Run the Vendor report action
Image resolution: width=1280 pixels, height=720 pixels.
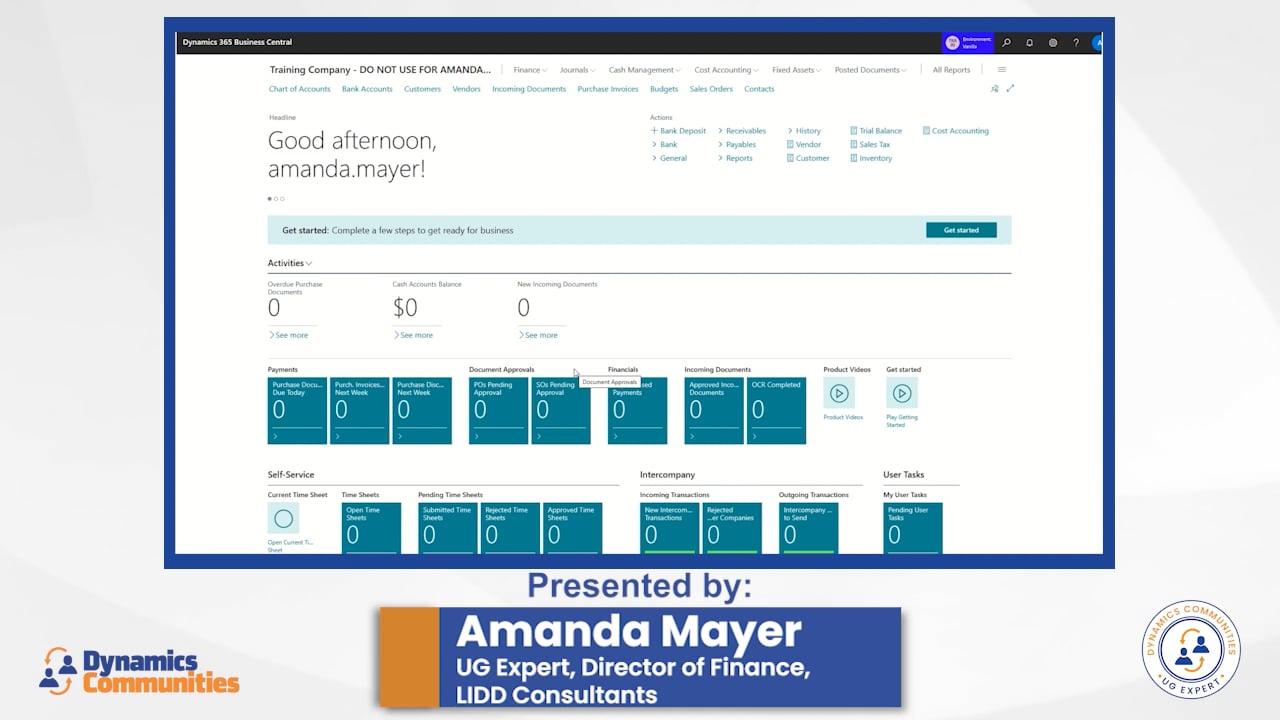click(804, 145)
